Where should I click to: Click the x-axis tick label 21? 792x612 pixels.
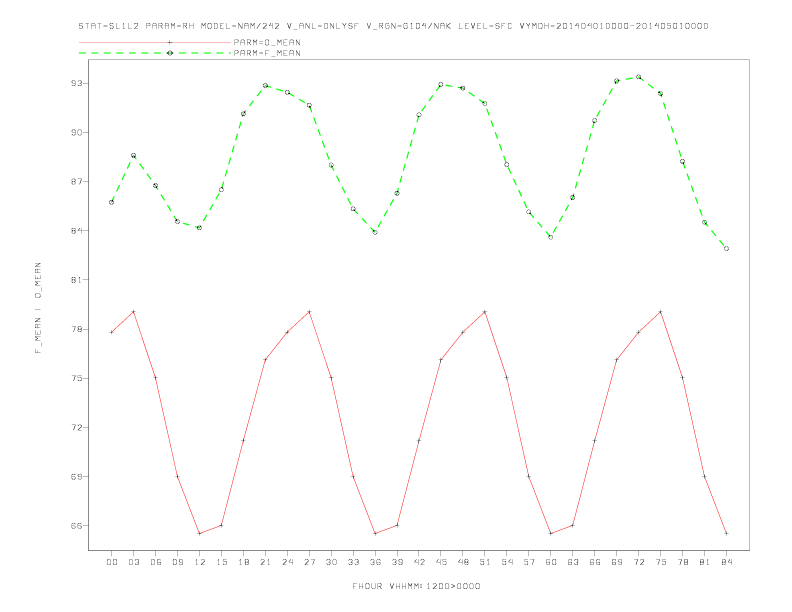point(265,562)
